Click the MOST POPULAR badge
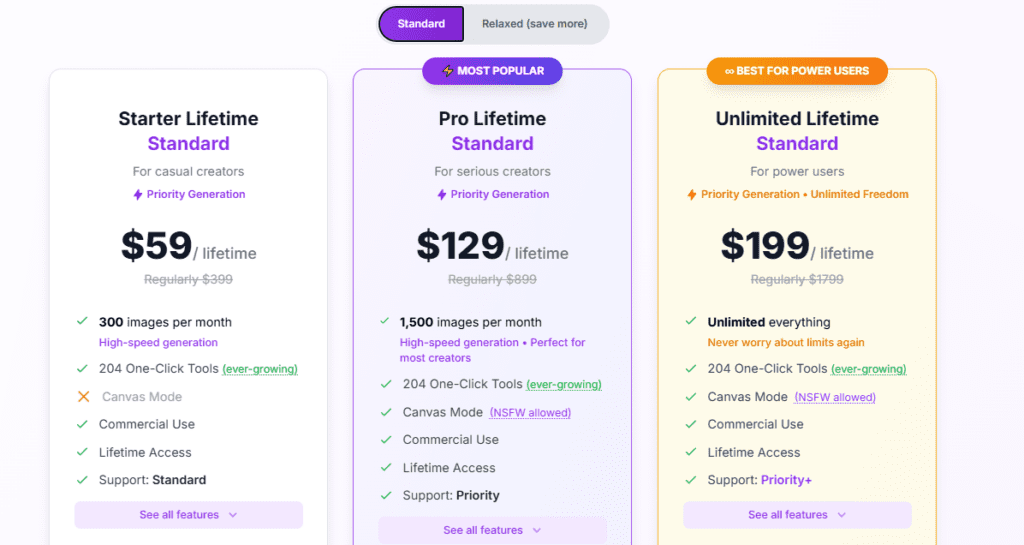Screen dimensions: 1024x545 point(492,71)
